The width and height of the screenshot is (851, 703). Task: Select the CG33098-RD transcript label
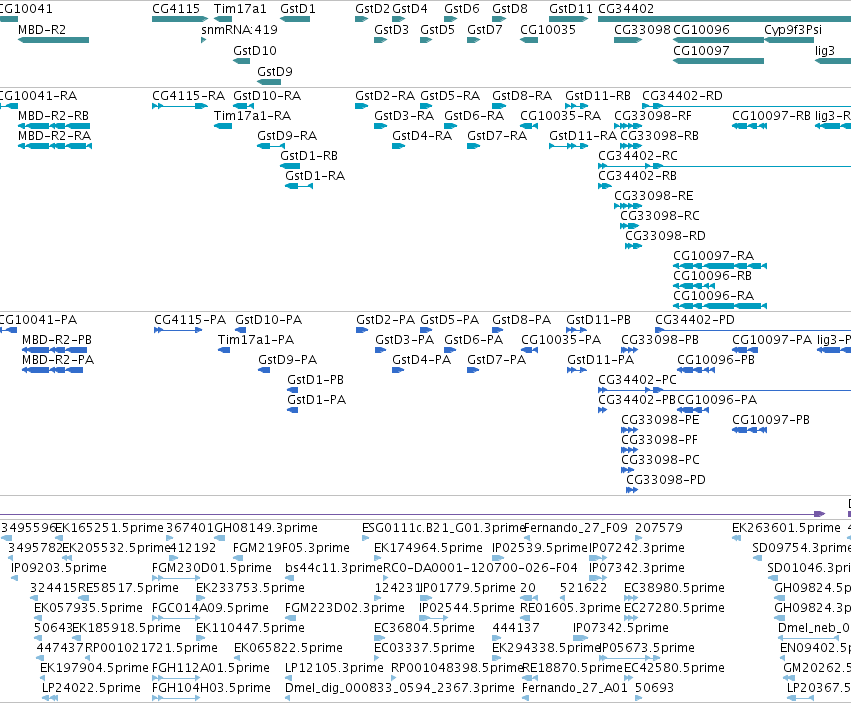coord(665,236)
